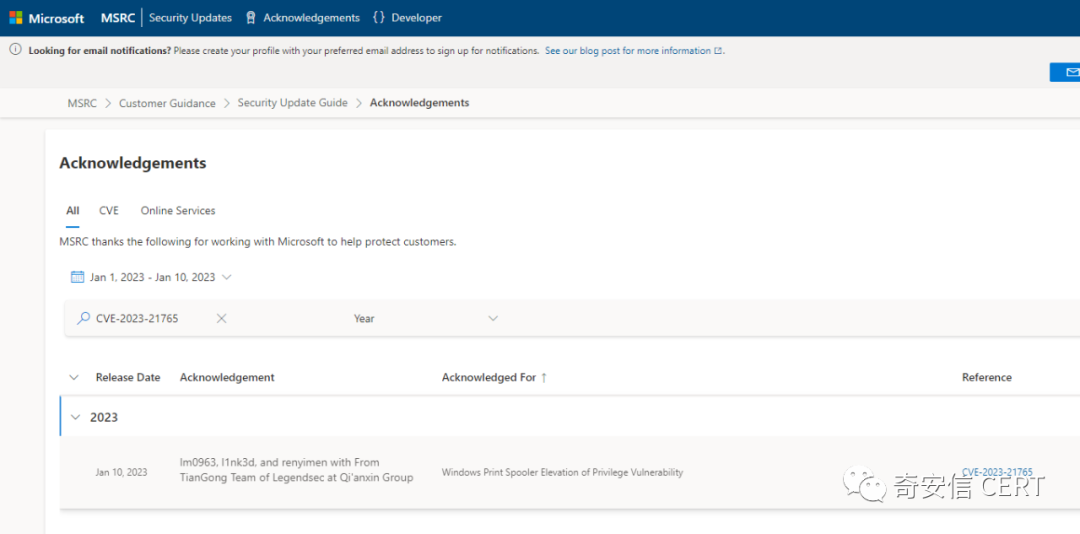Open the MSRC home link

coord(117,18)
